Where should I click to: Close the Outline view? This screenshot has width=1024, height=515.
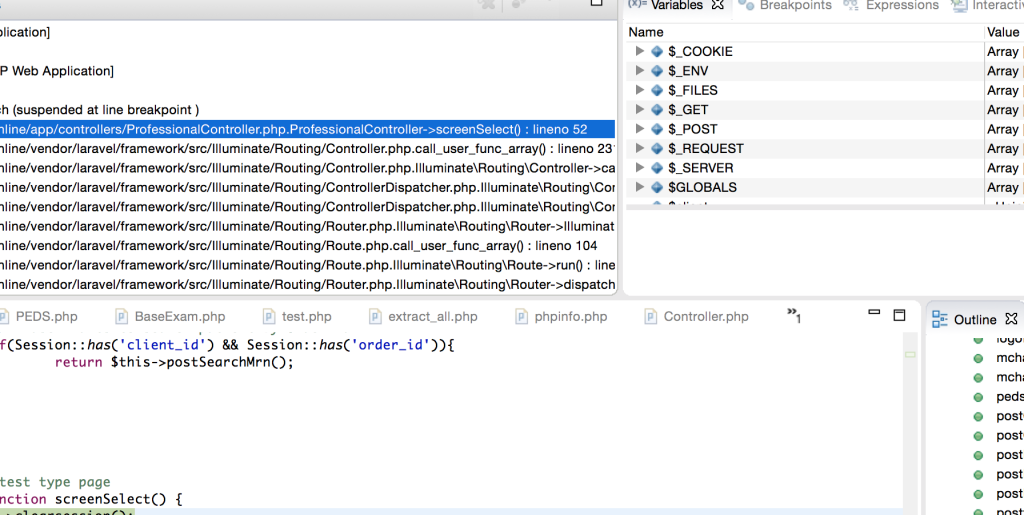(1011, 319)
